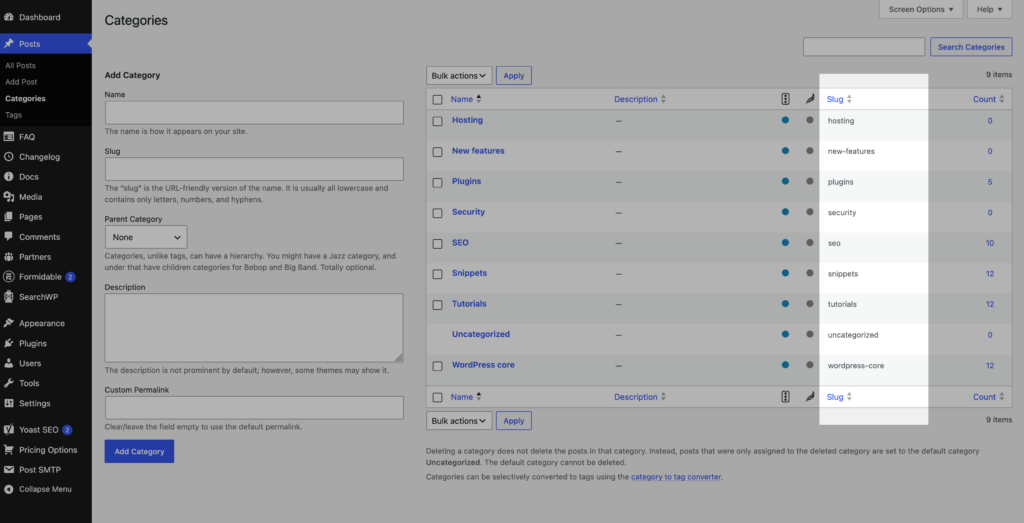Screen dimensions: 1024x523
Task: Click the Plugins plug icon
Action: coord(9,343)
